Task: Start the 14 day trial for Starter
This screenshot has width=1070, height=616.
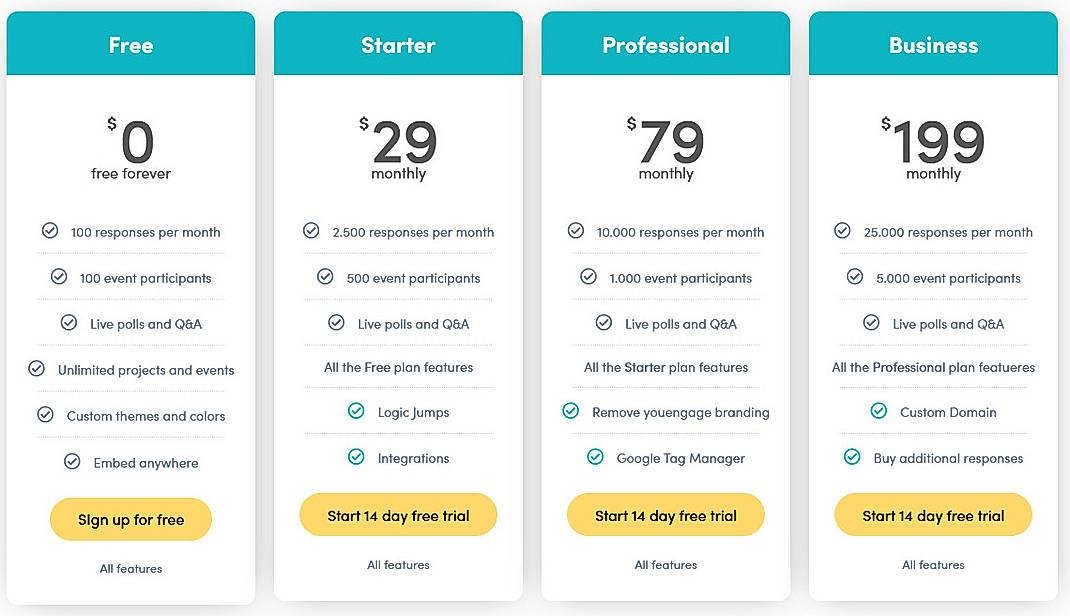Action: tap(398, 514)
